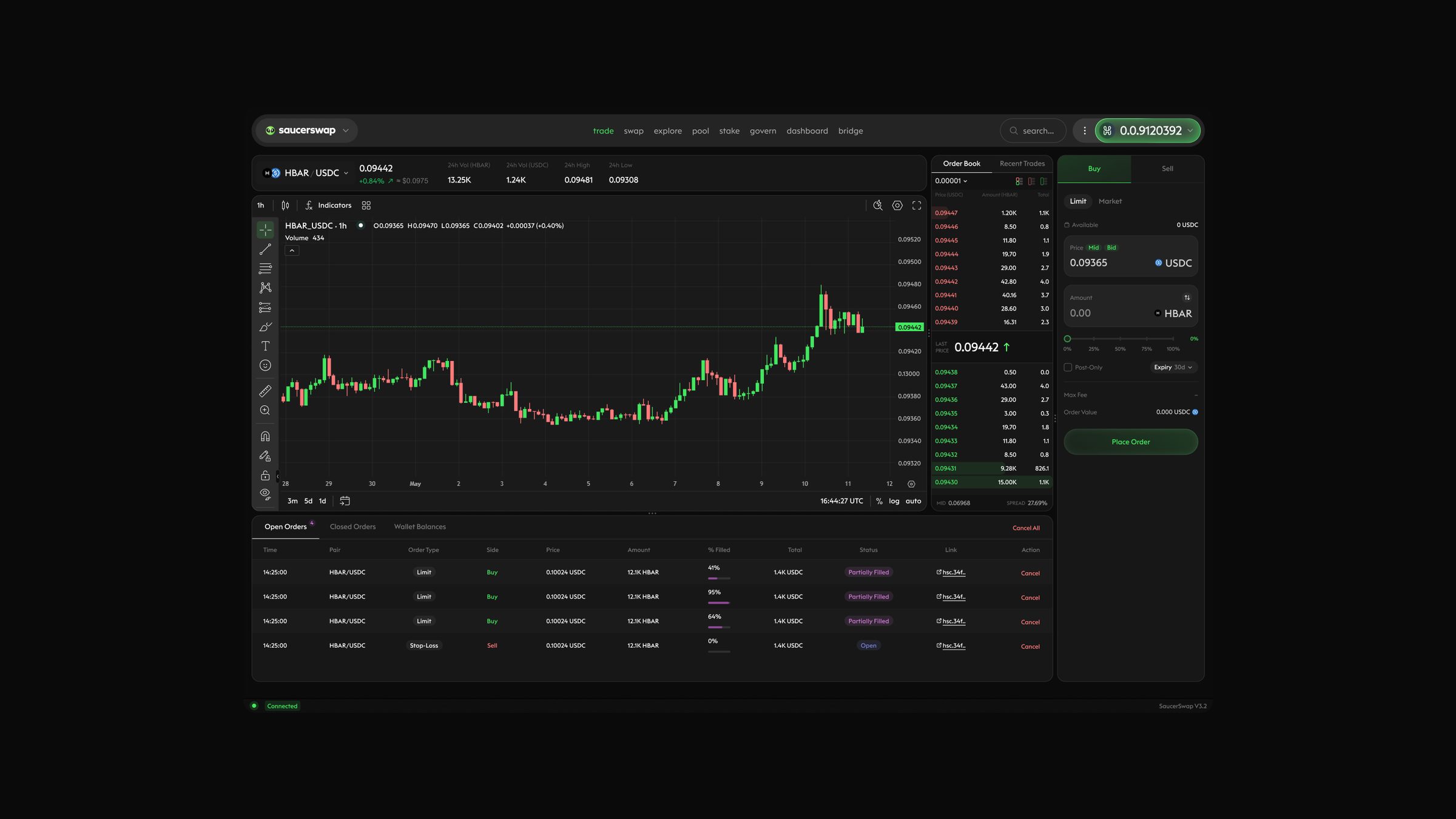Switch to the Recent Trades tab
Viewport: 1456px width, 819px height.
1022,164
